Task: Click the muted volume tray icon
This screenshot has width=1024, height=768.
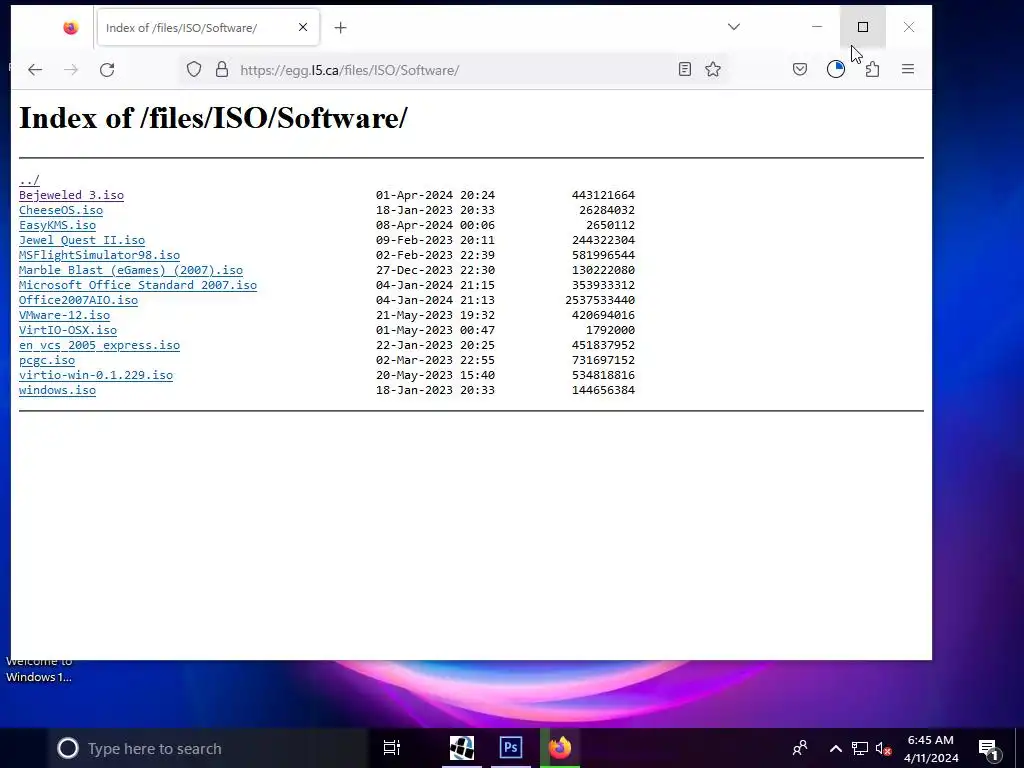Action: coord(883,748)
